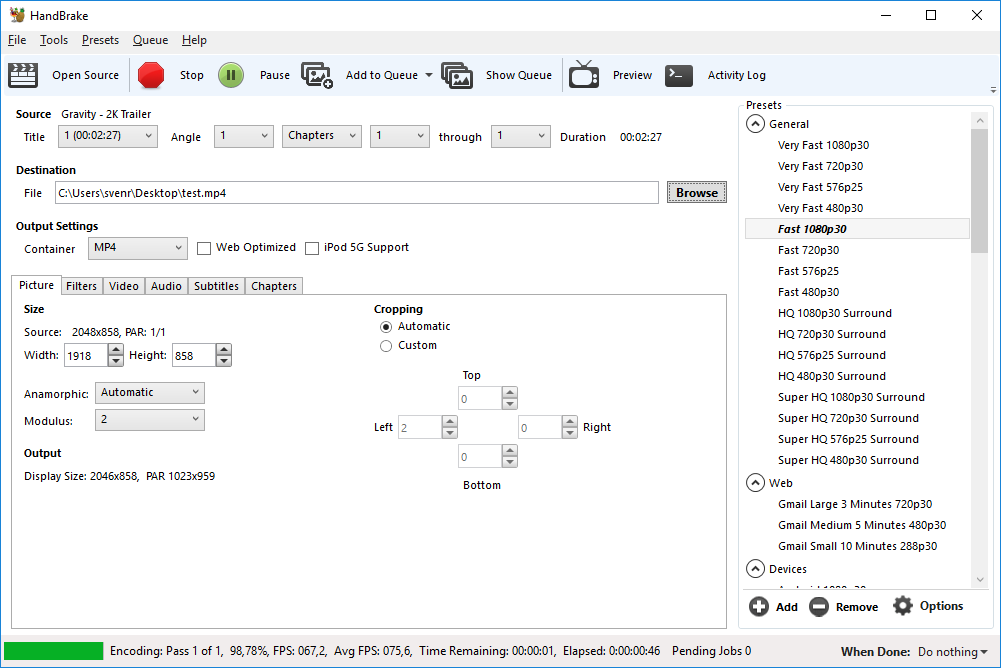Open preset options gear icon

903,605
